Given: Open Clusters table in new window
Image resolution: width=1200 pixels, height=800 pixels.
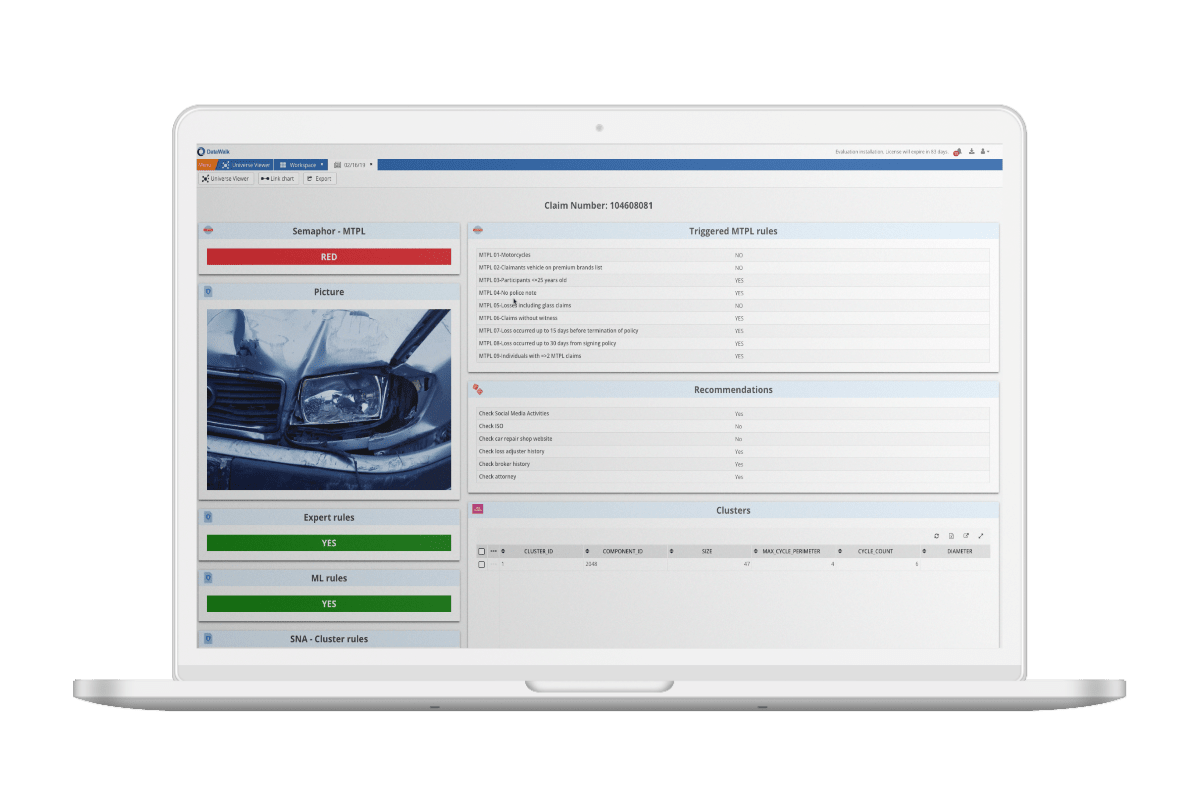Looking at the screenshot, I should 966,536.
